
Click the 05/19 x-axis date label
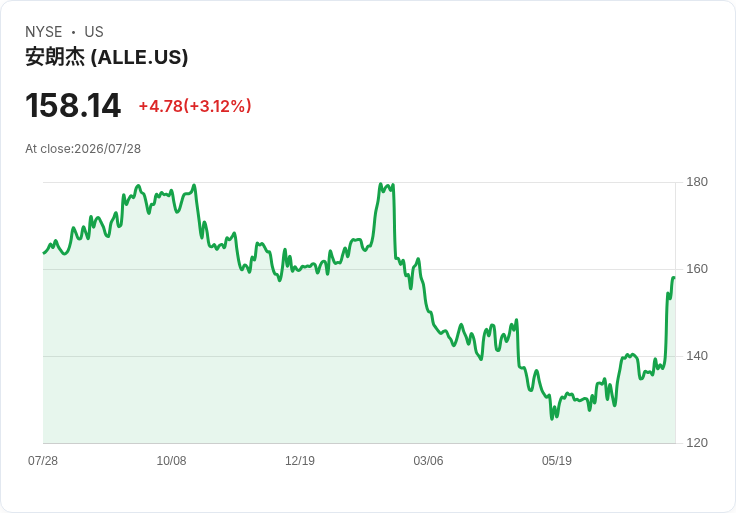[x=557, y=460]
